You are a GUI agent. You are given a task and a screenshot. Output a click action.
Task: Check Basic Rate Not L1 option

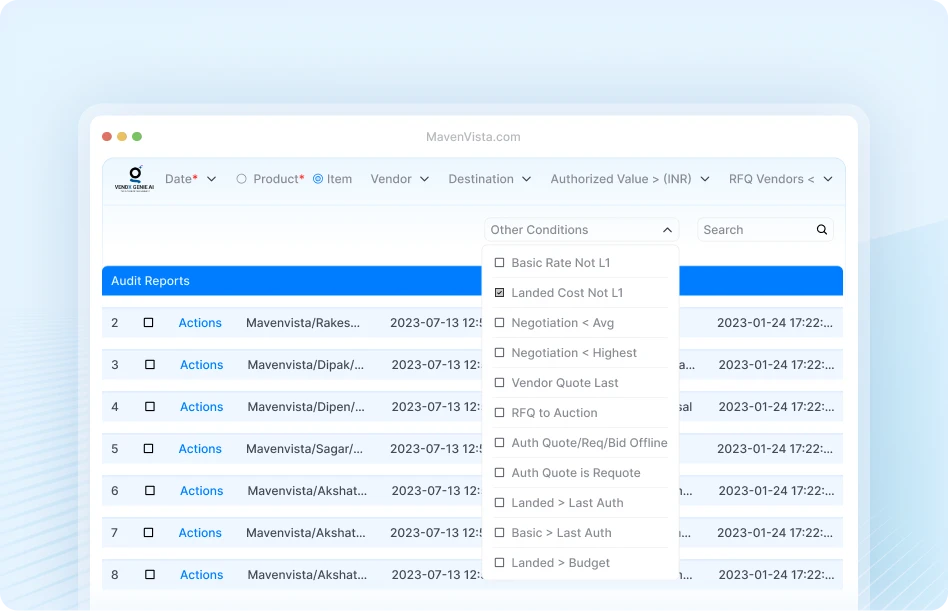[x=499, y=263]
